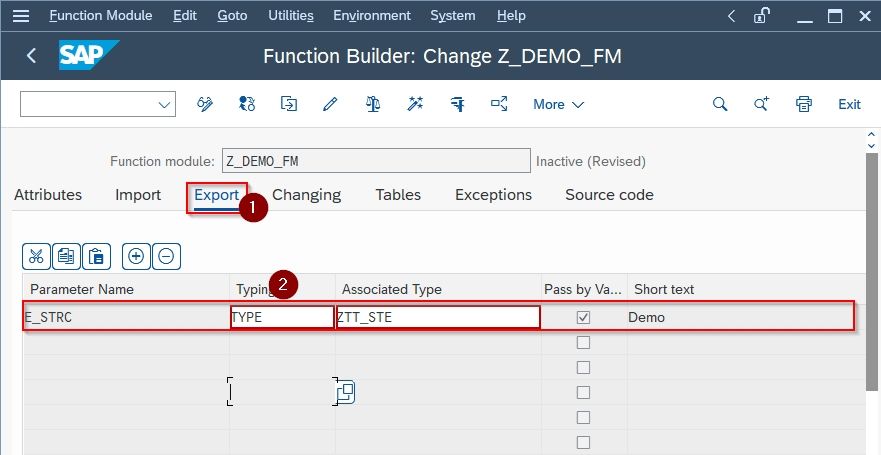881x455 pixels.
Task: Click the Cut scissors icon
Action: click(36, 257)
